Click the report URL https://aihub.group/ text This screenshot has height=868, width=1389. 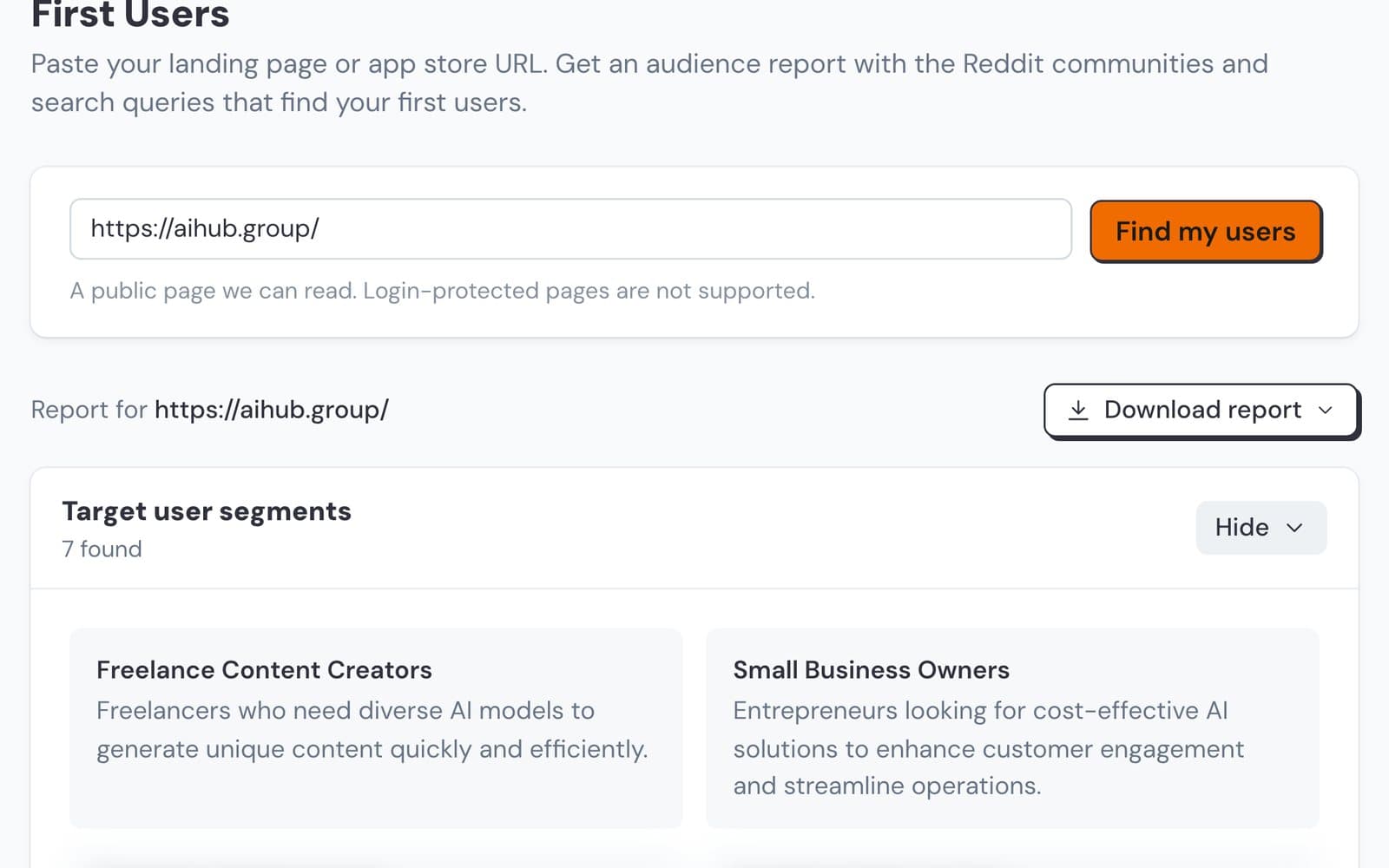click(272, 410)
